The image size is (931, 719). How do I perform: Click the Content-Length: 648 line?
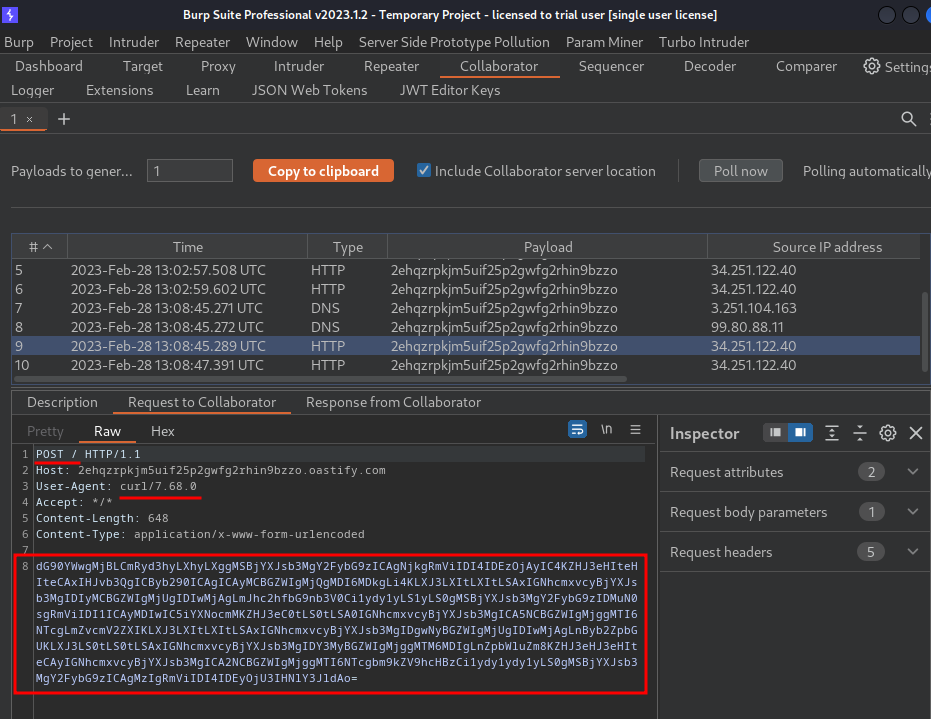coord(102,518)
